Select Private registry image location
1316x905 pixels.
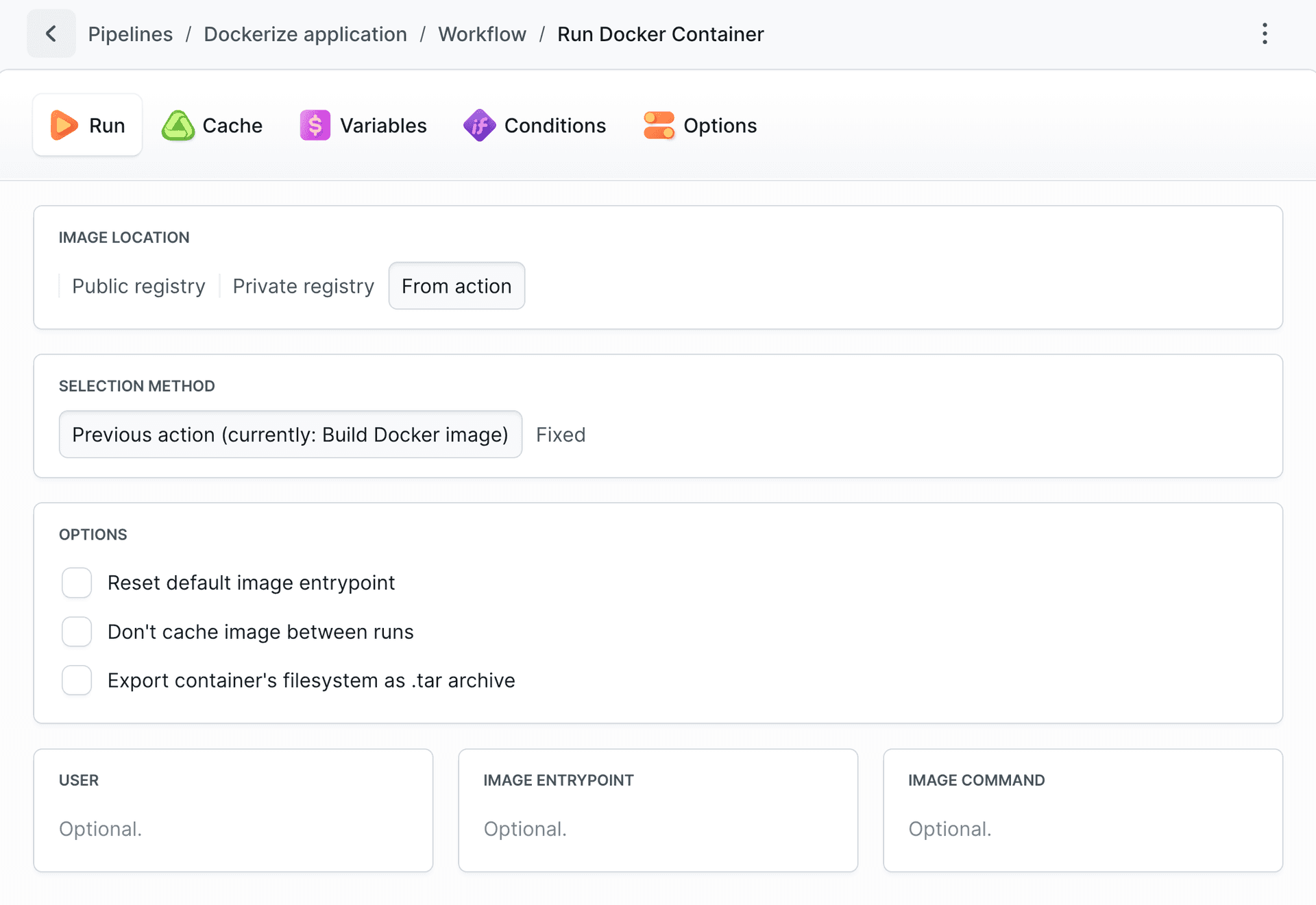click(304, 286)
